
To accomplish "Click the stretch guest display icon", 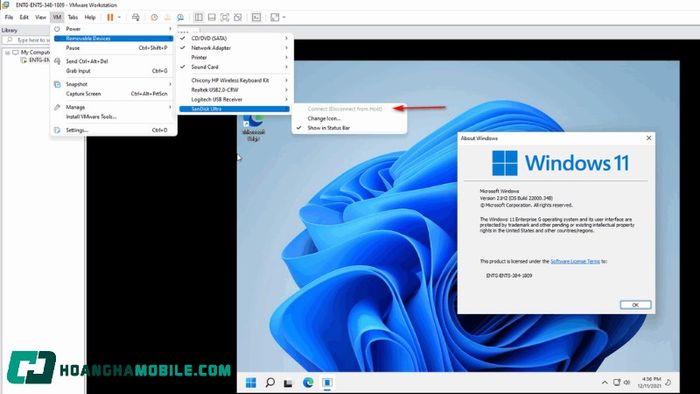I will pyautogui.click(x=275, y=17).
